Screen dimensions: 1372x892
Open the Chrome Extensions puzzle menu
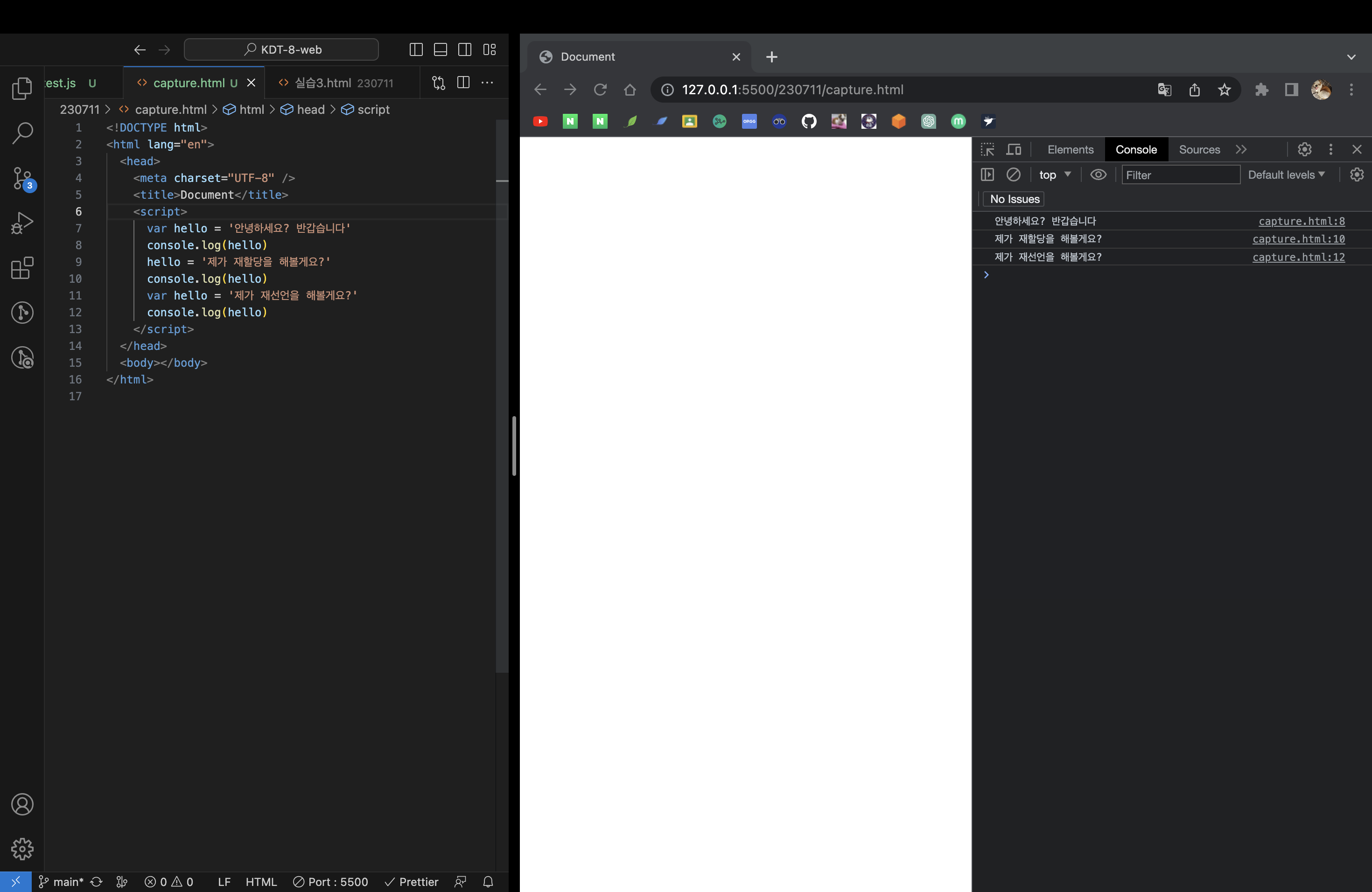(1262, 90)
